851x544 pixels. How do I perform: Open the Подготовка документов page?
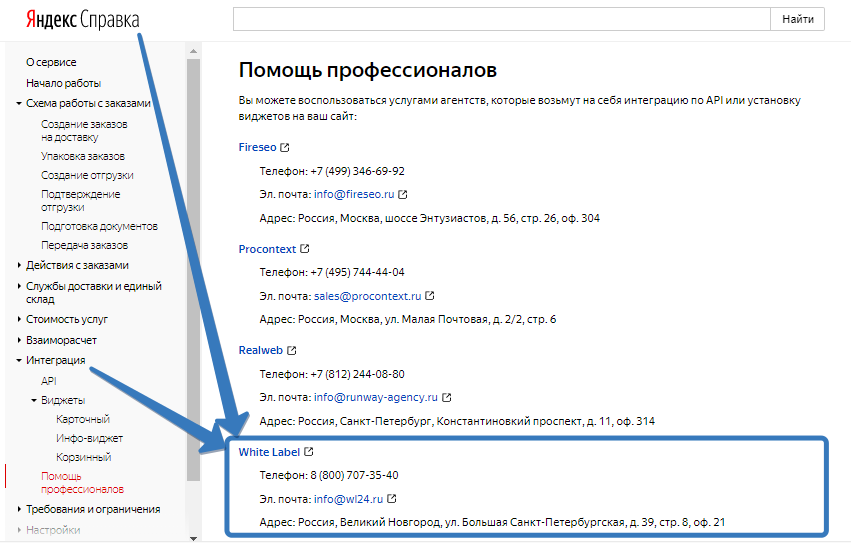[99, 226]
